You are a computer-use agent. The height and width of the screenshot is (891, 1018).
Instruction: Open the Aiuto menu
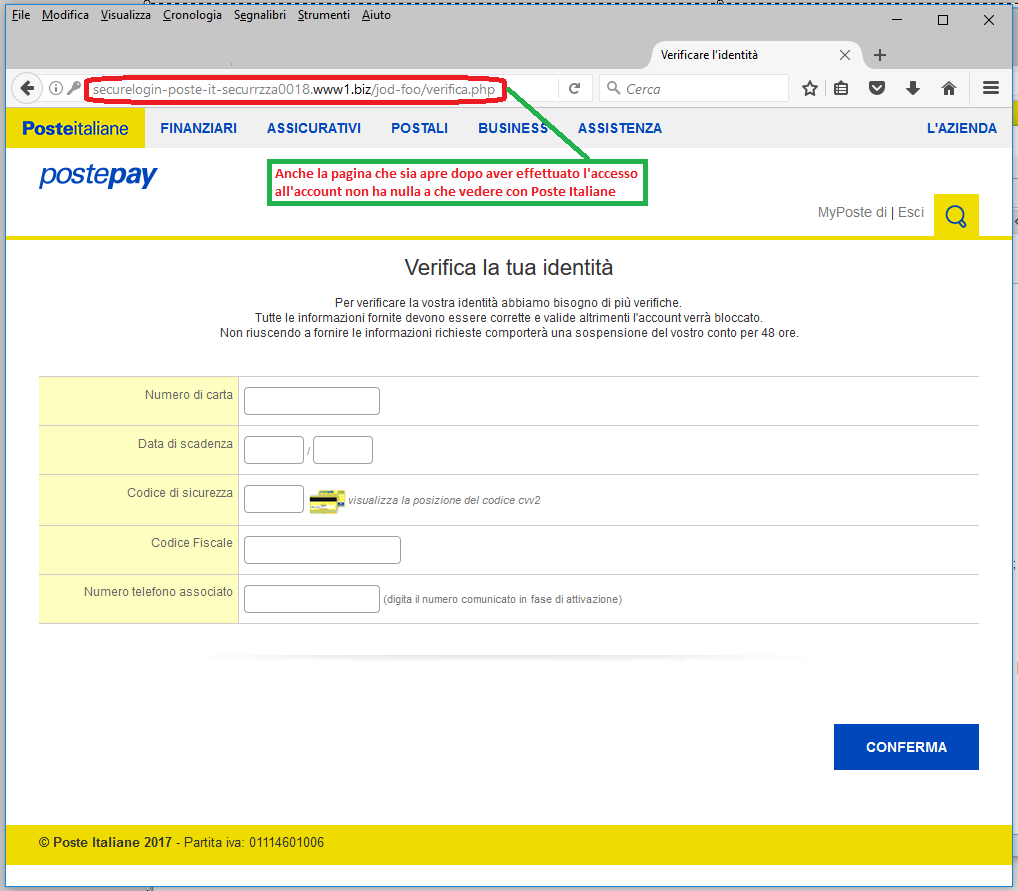376,15
